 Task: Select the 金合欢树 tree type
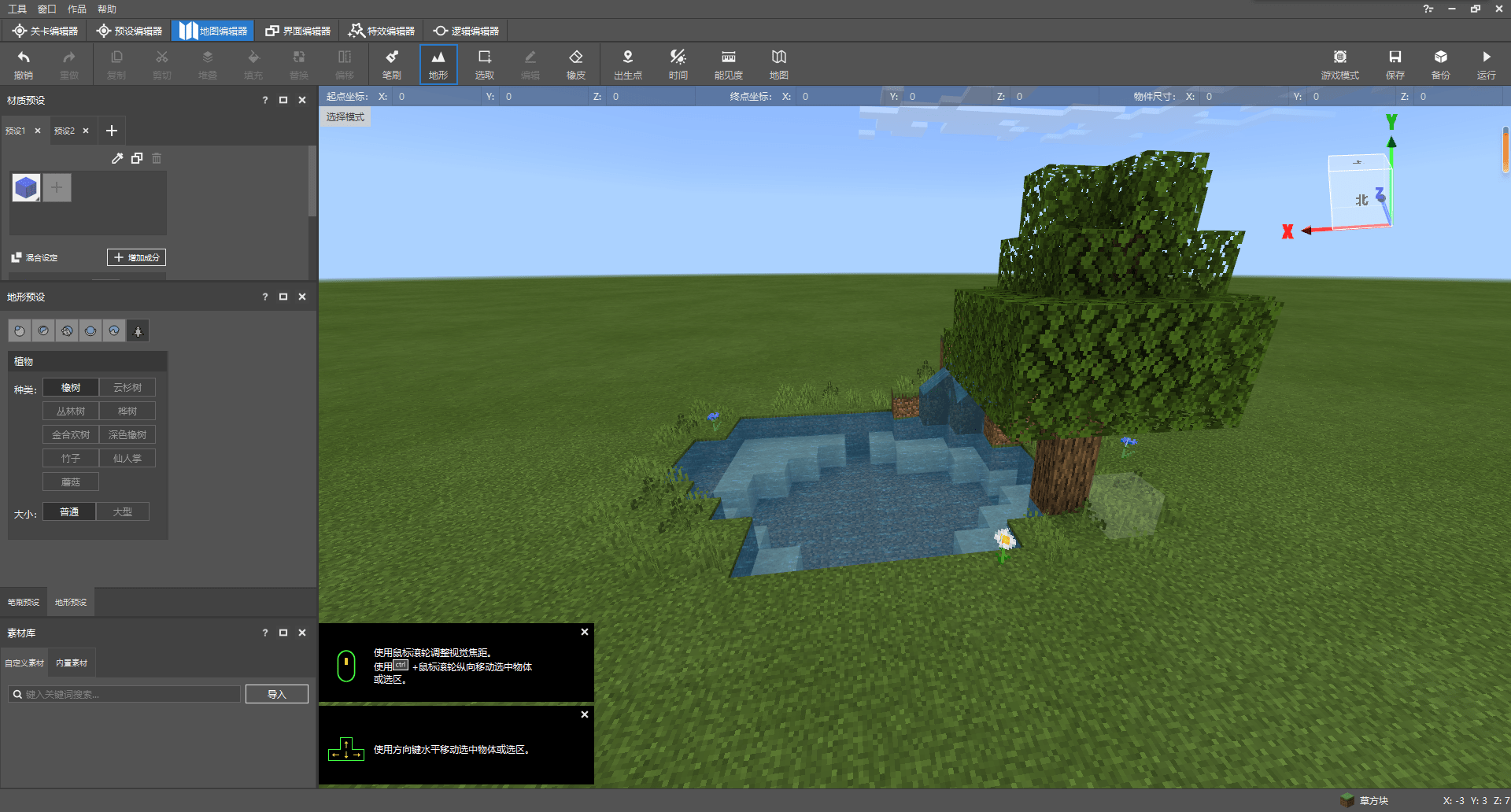(71, 434)
